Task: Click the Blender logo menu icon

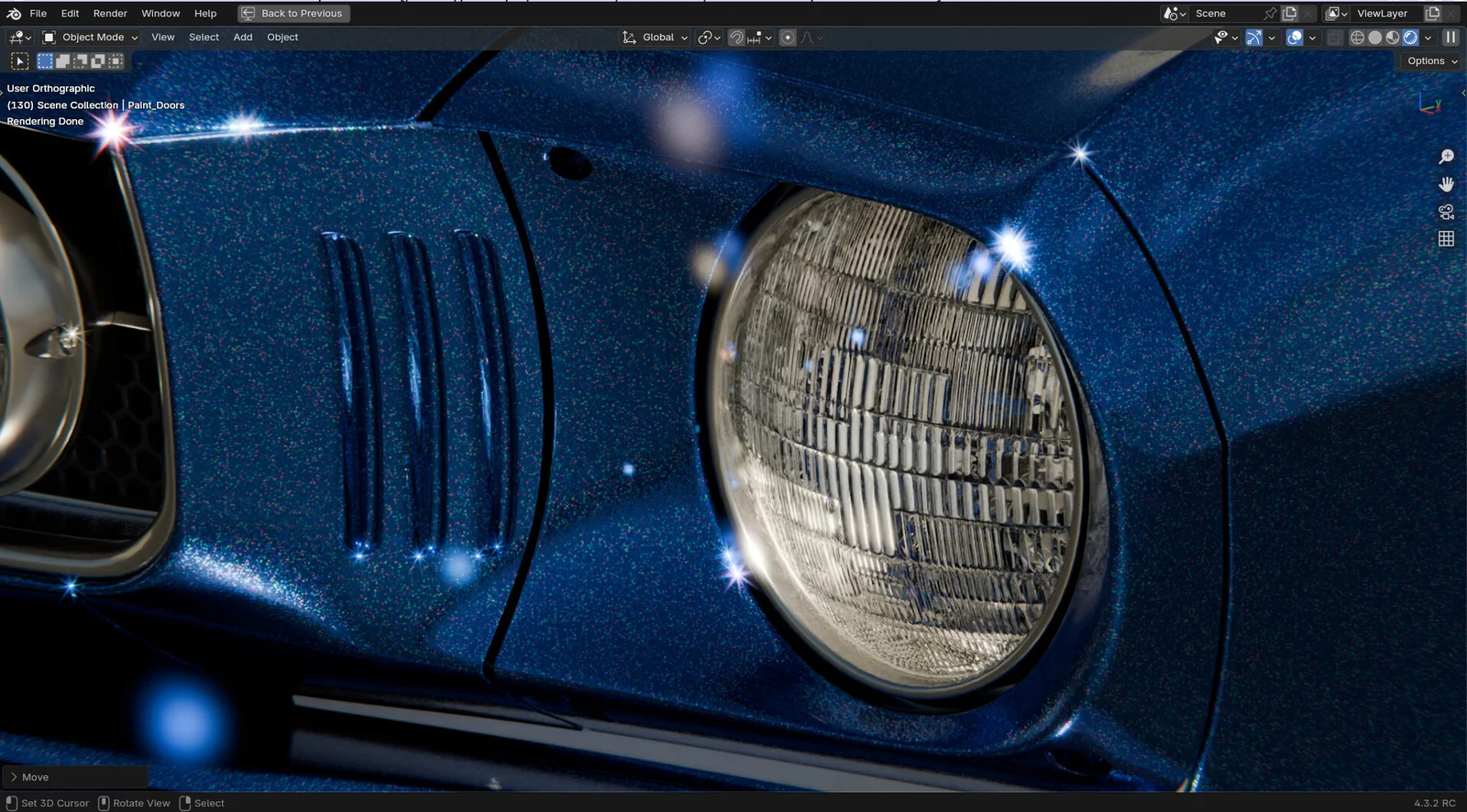Action: [x=14, y=14]
